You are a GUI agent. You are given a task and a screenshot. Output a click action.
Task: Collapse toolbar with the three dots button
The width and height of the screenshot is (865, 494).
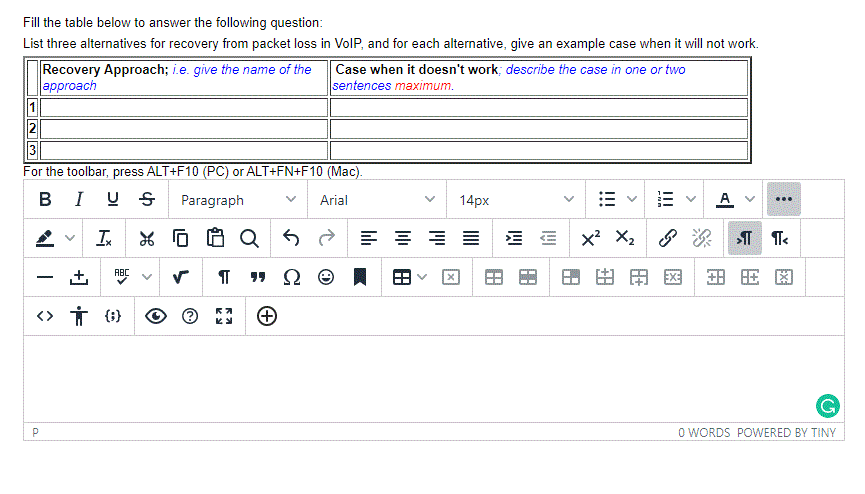pyautogui.click(x=783, y=199)
